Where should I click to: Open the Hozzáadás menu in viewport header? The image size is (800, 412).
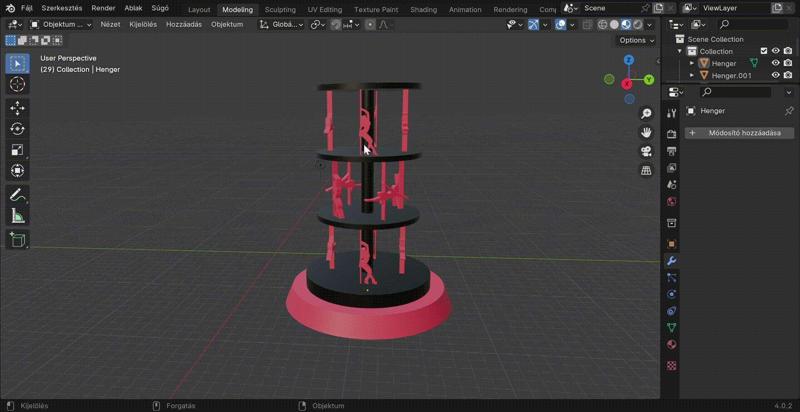coord(182,24)
